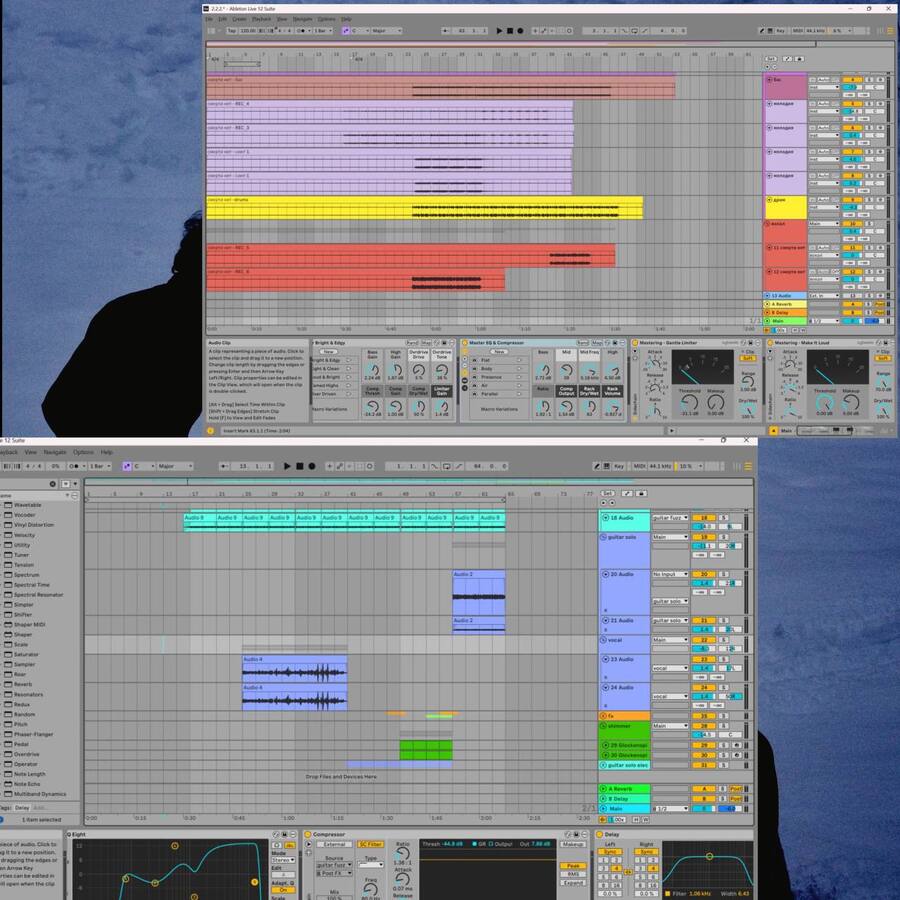This screenshot has width=900, height=900.
Task: Open Main output dropdown on shimmer track
Action: [670, 726]
